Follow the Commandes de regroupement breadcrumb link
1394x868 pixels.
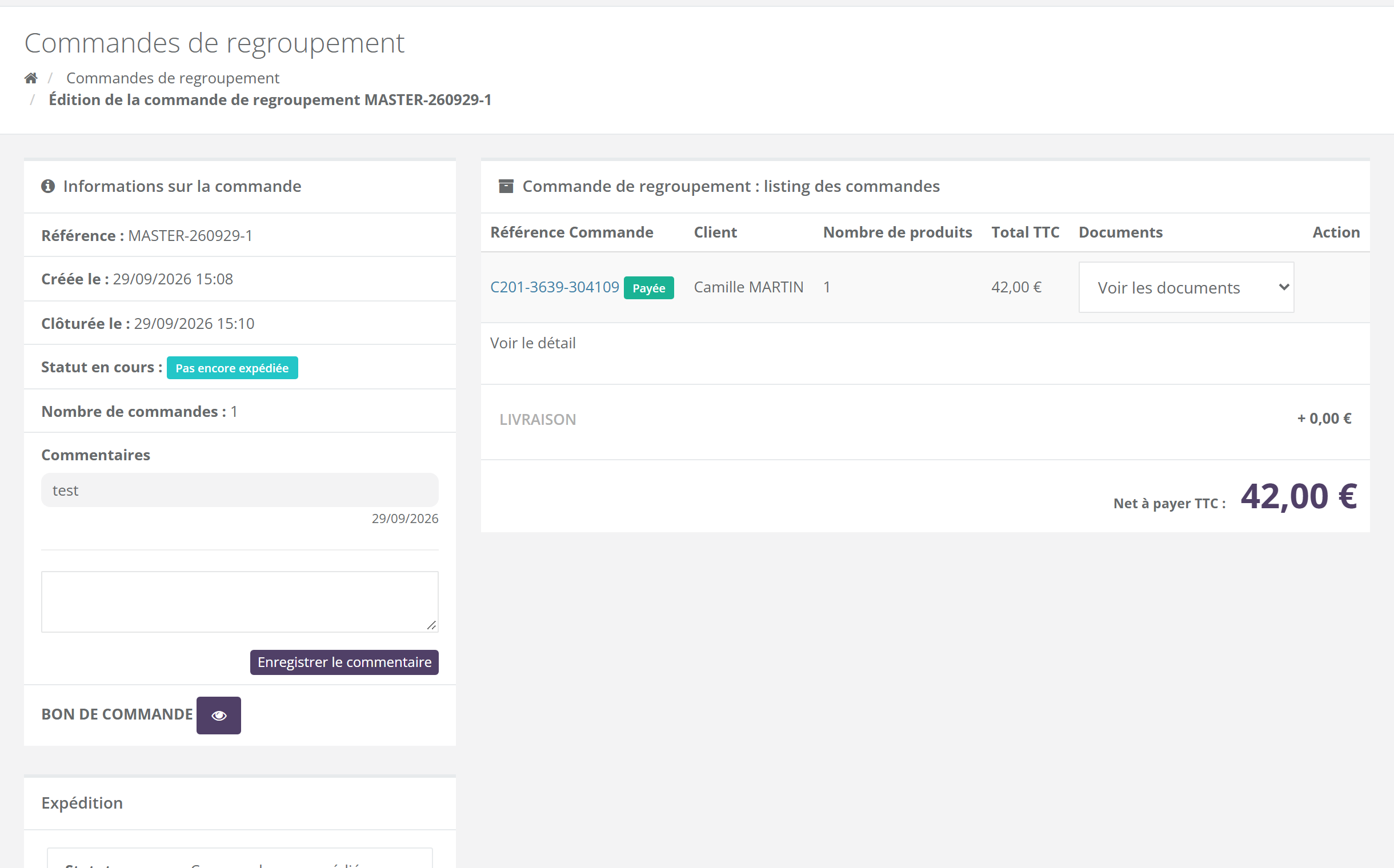173,78
